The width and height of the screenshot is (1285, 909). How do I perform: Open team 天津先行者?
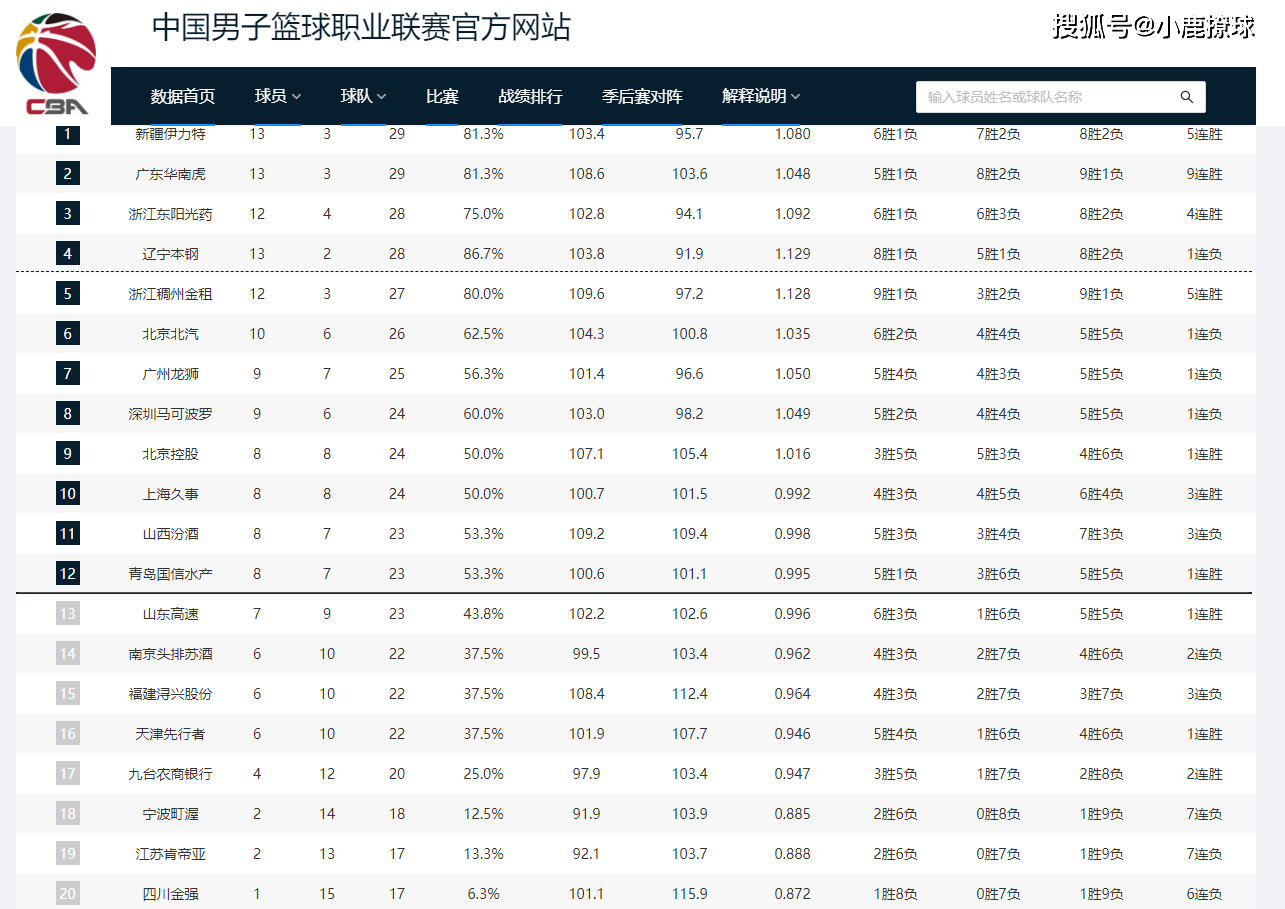coord(170,734)
